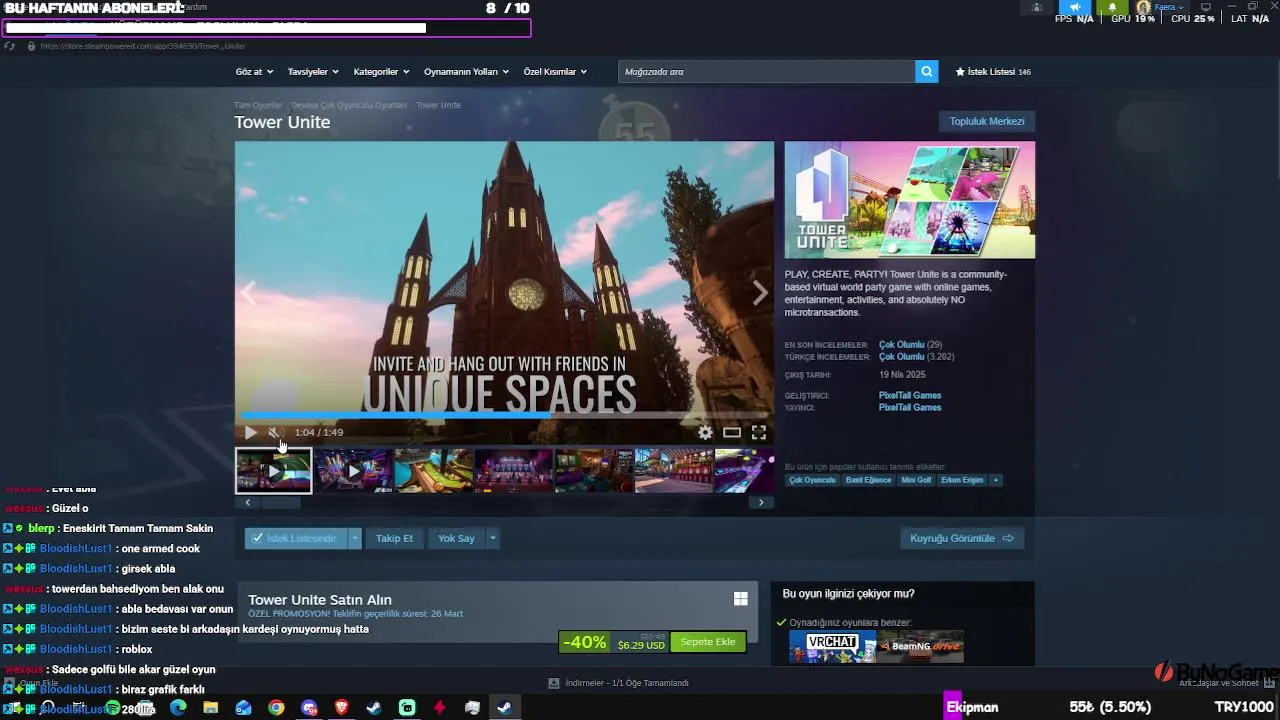Open Topluluk Merkezi community hub
Screen dimensions: 1280x720
[x=987, y=121]
